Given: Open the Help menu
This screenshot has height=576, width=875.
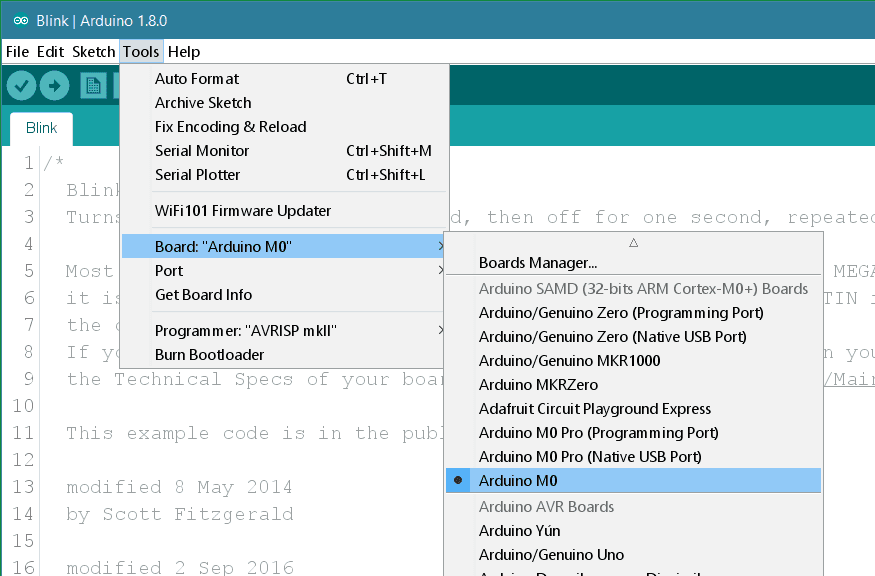Looking at the screenshot, I should point(184,51).
